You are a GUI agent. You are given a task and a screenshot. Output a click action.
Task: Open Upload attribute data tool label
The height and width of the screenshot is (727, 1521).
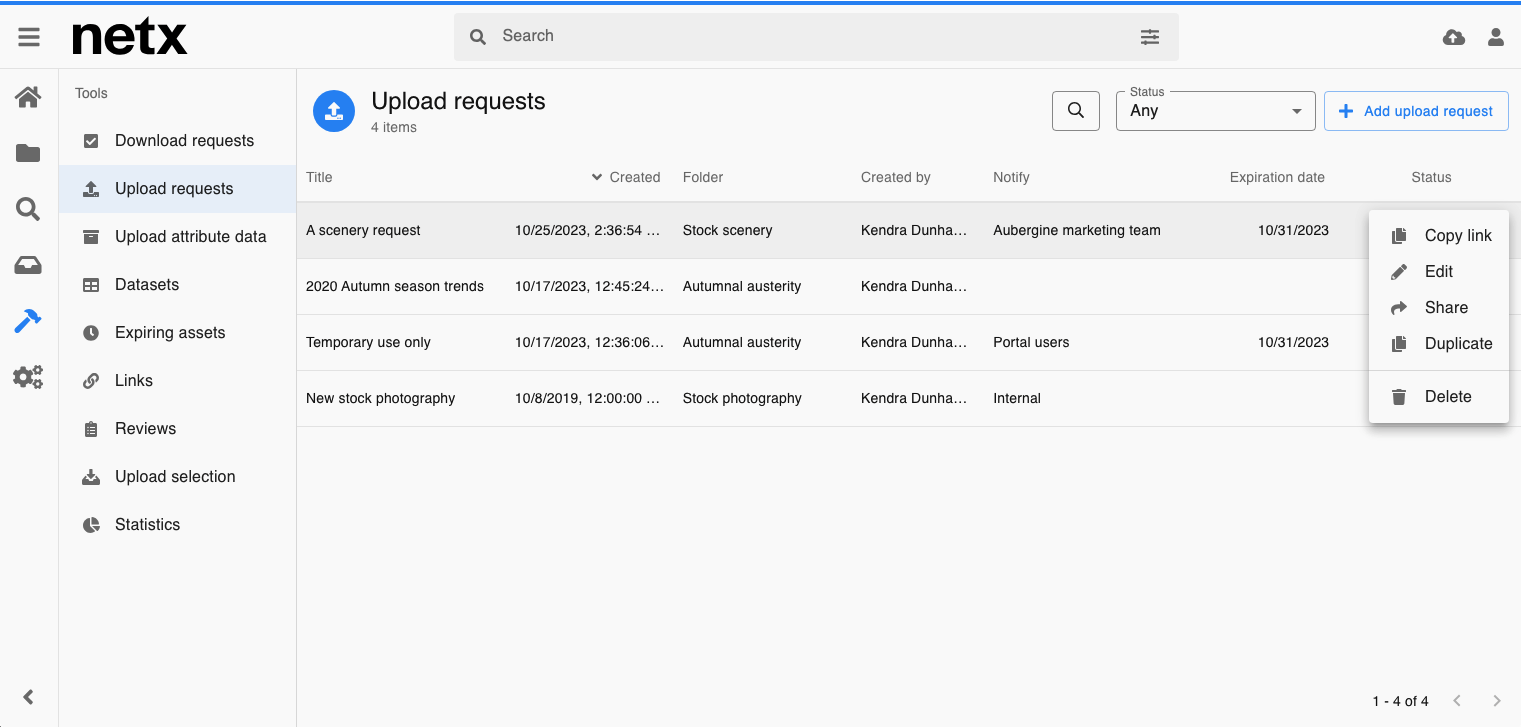191,237
